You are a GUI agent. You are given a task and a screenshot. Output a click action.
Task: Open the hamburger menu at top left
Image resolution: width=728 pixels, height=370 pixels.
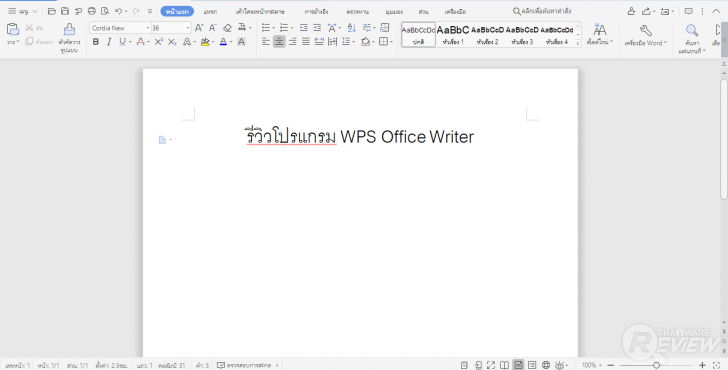[12, 11]
